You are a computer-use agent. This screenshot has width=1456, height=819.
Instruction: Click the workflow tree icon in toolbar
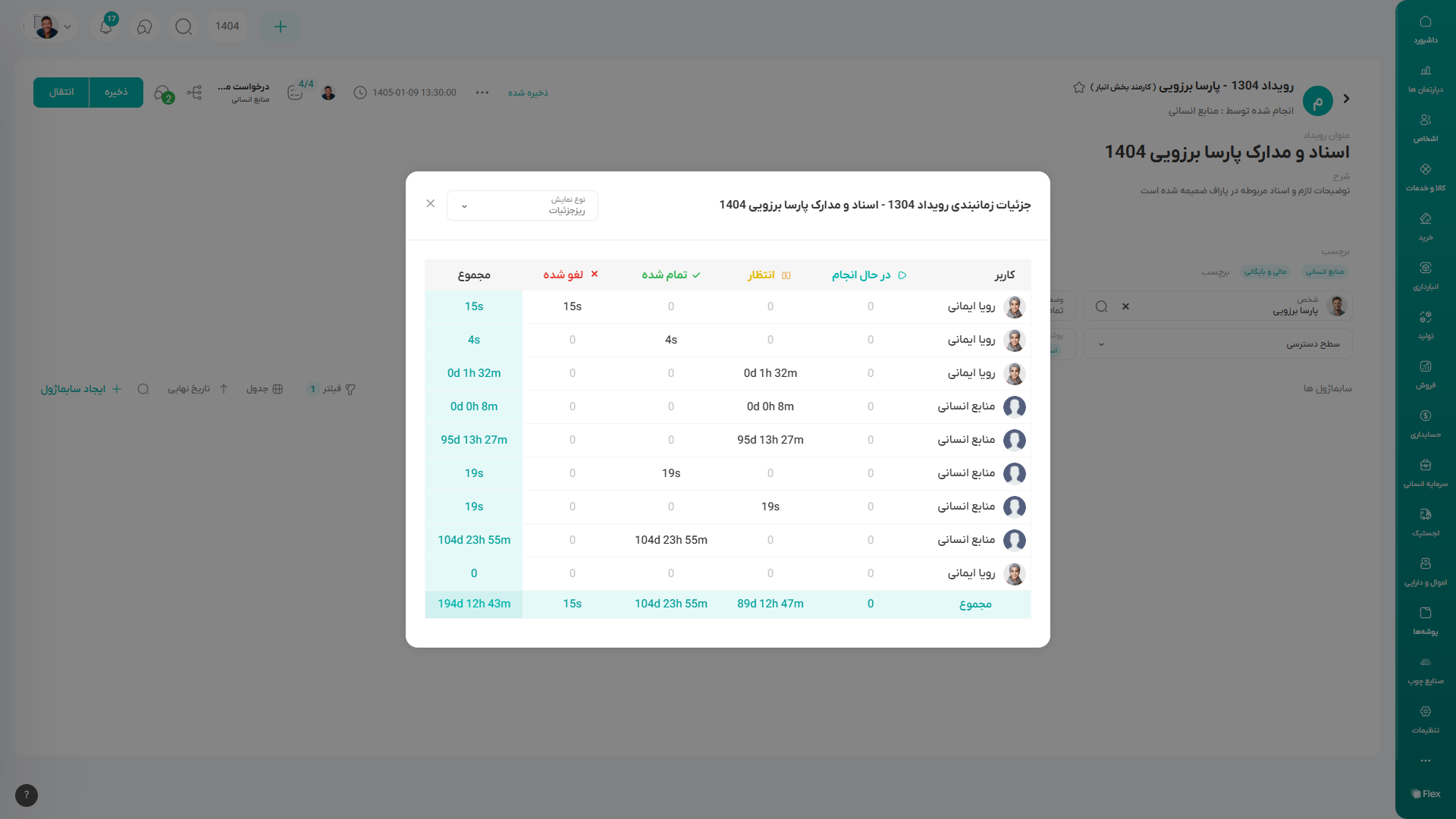click(195, 93)
